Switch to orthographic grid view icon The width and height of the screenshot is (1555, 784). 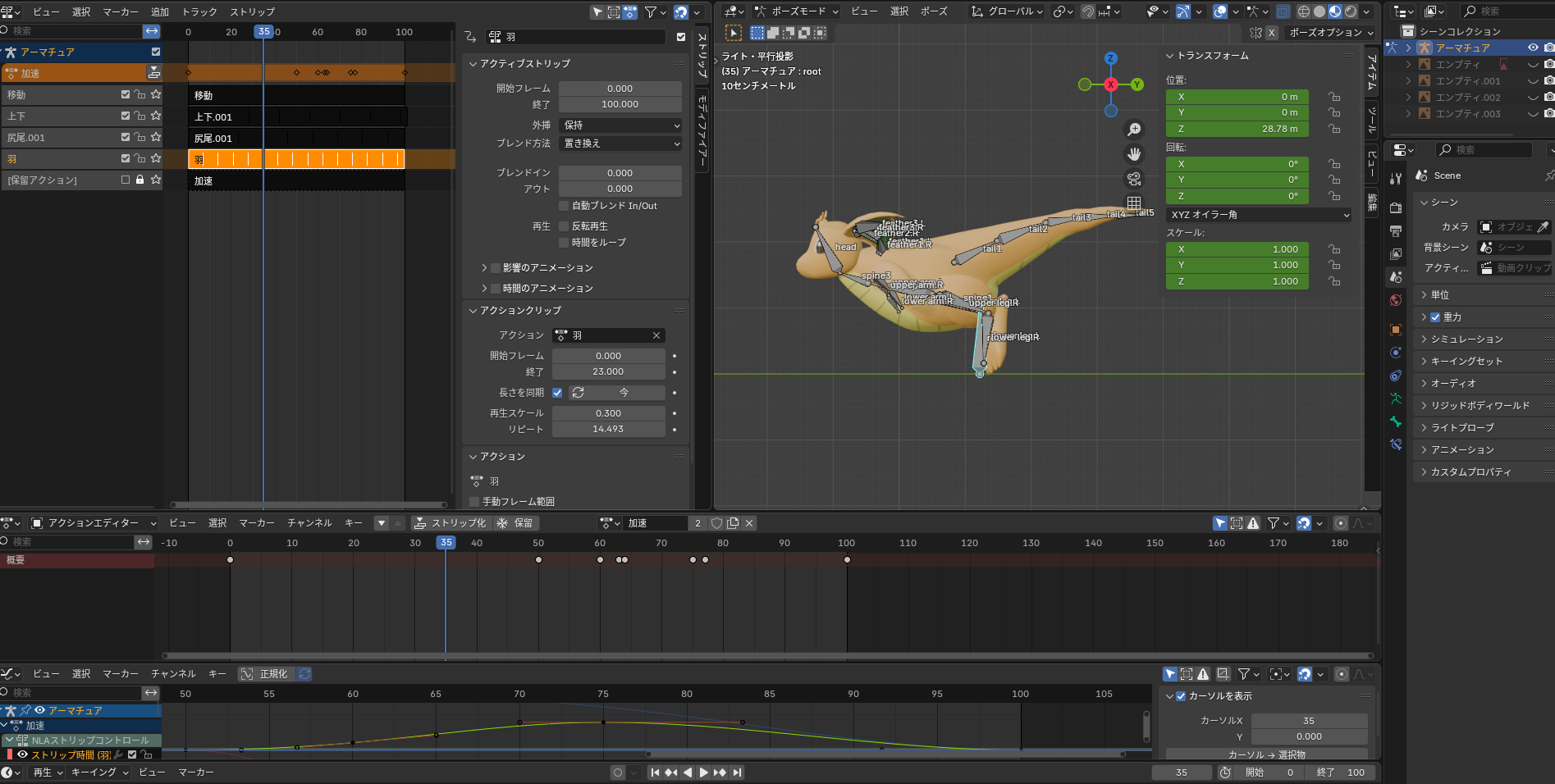point(1134,203)
